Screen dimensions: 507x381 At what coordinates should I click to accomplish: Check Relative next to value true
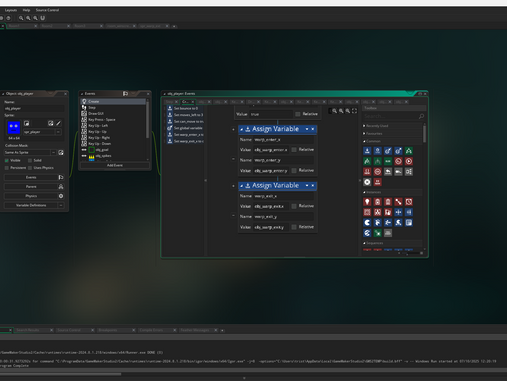point(298,114)
